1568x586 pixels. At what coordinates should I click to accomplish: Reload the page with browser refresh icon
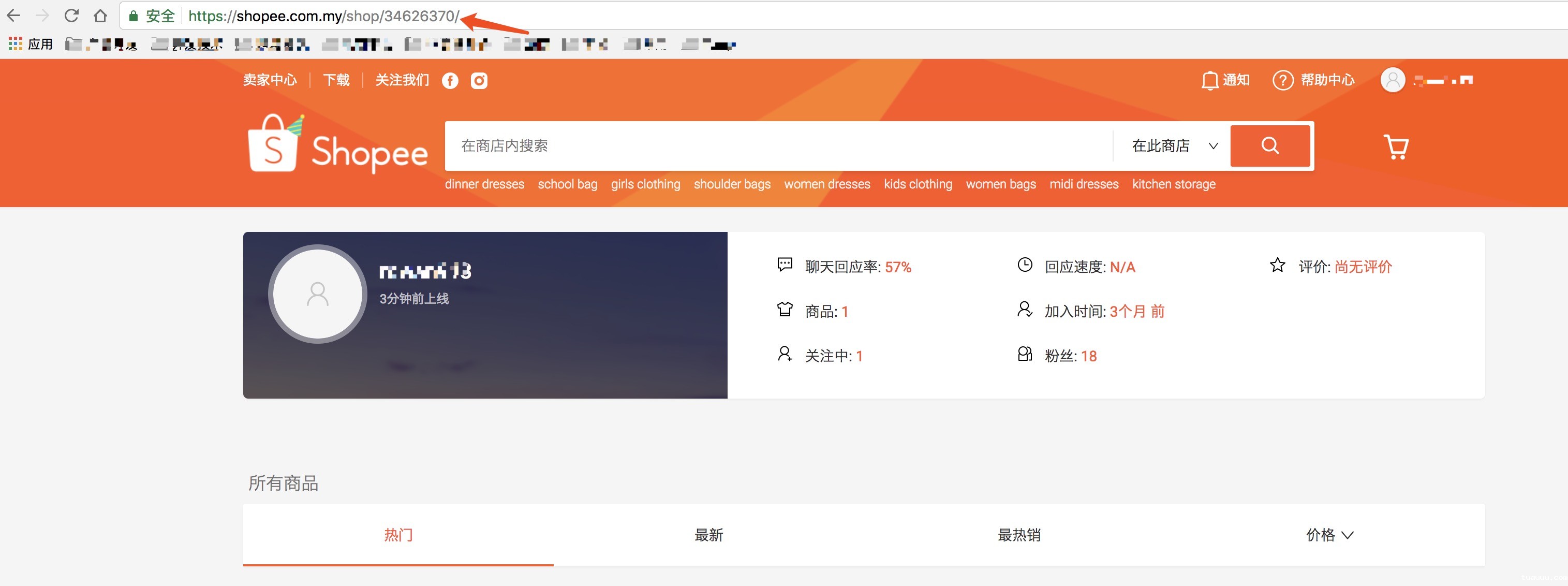[x=71, y=16]
